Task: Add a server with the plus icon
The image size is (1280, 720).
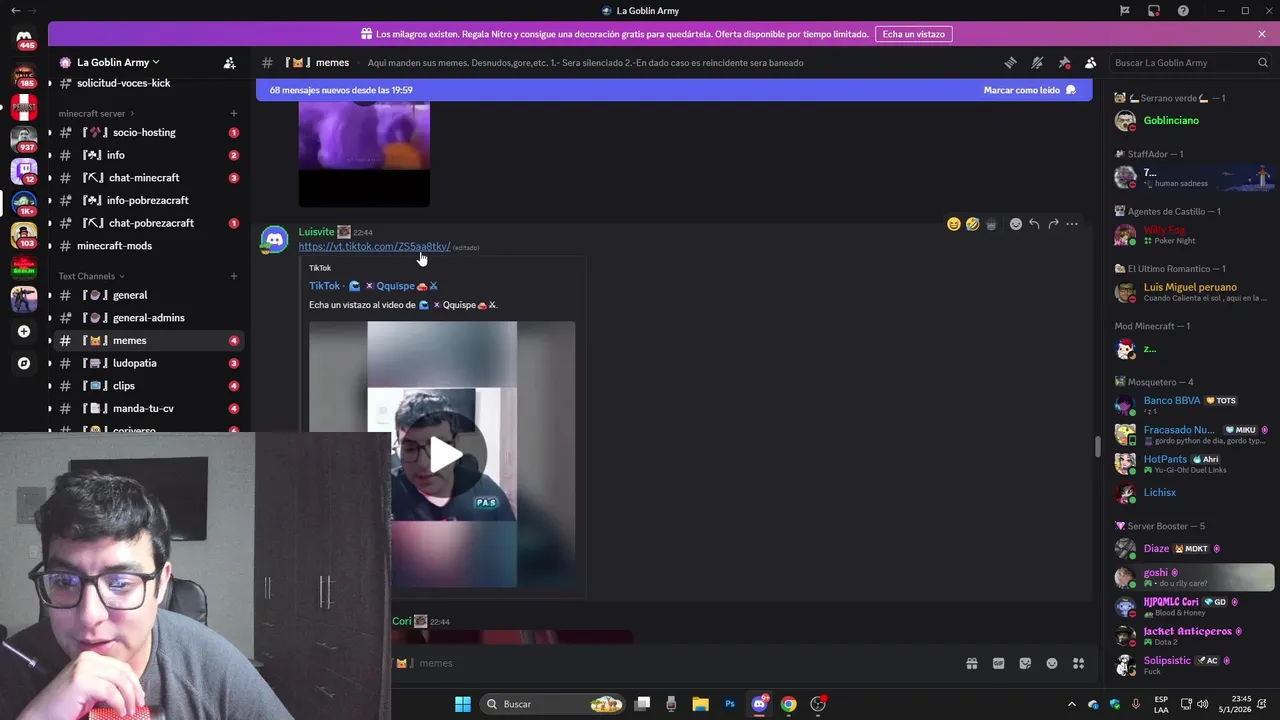Action: point(24,331)
